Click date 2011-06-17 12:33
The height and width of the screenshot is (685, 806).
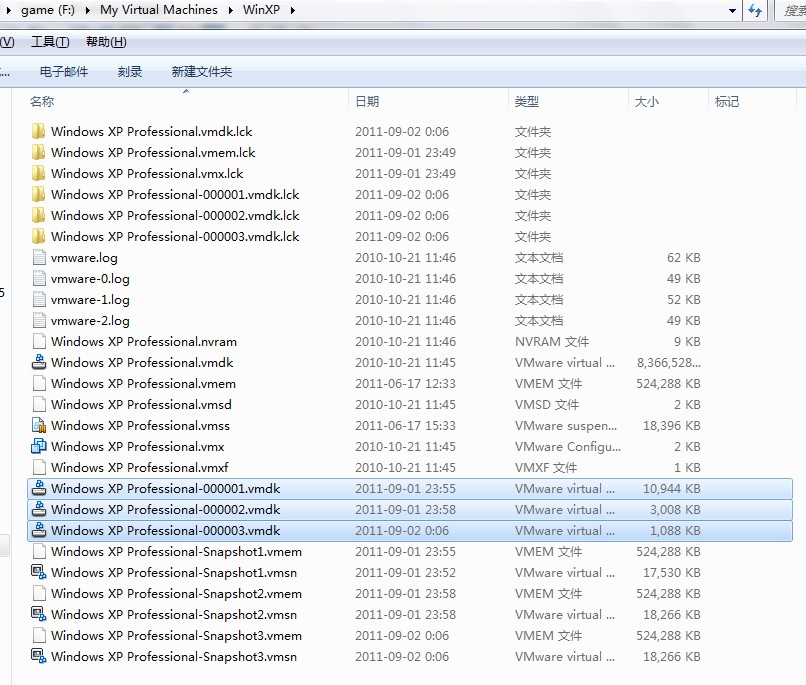(405, 383)
